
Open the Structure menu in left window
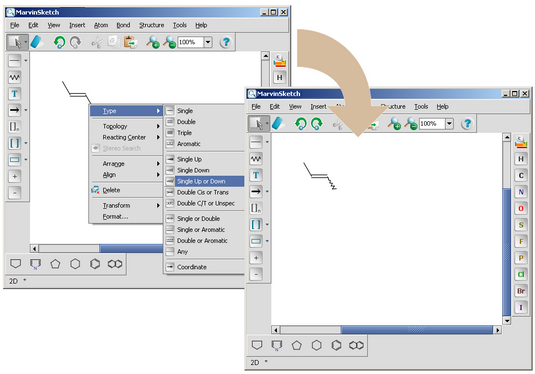pos(151,25)
